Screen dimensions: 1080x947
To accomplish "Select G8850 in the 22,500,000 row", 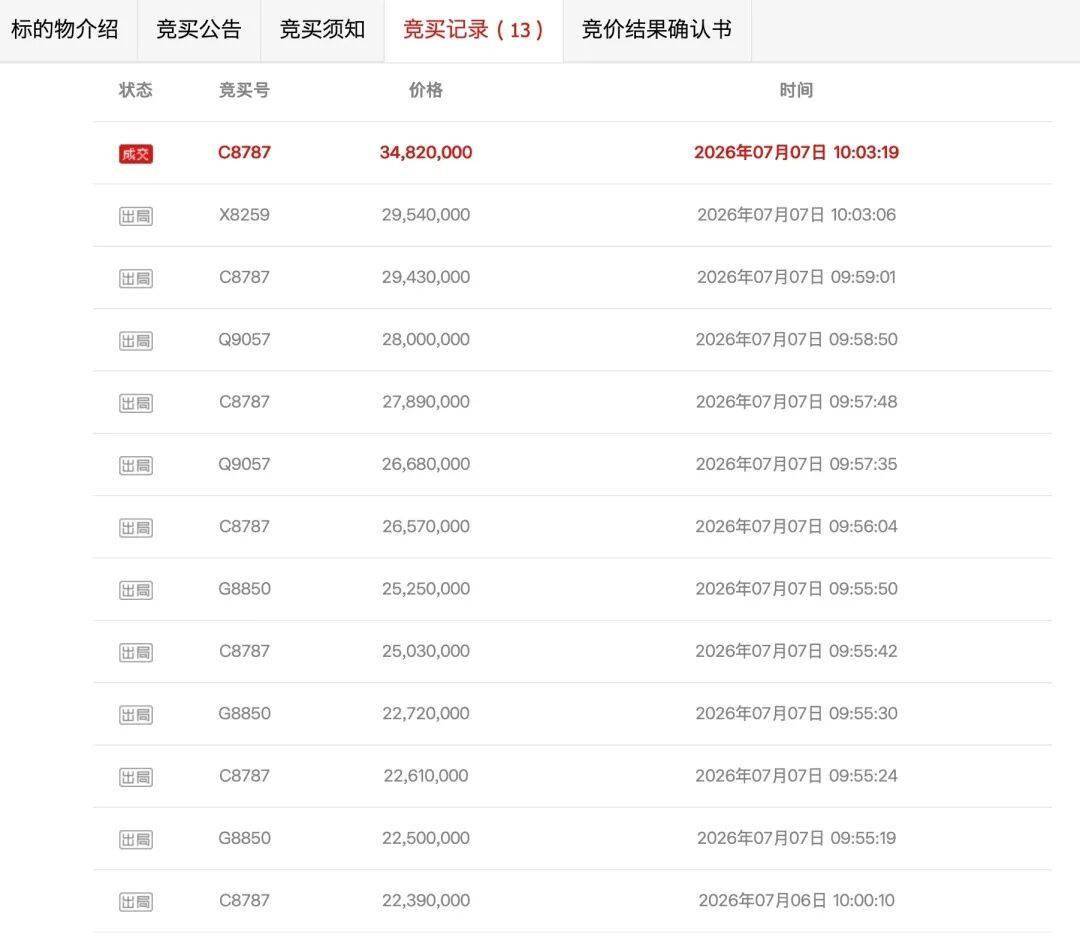I will click(245, 838).
